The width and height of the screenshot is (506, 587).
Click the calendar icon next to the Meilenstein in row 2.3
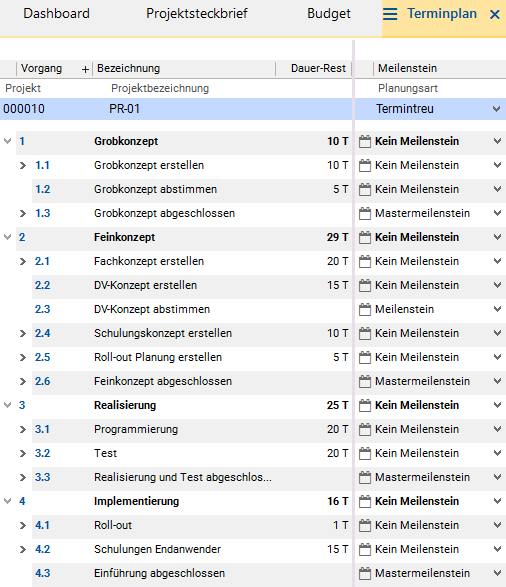tap(365, 309)
